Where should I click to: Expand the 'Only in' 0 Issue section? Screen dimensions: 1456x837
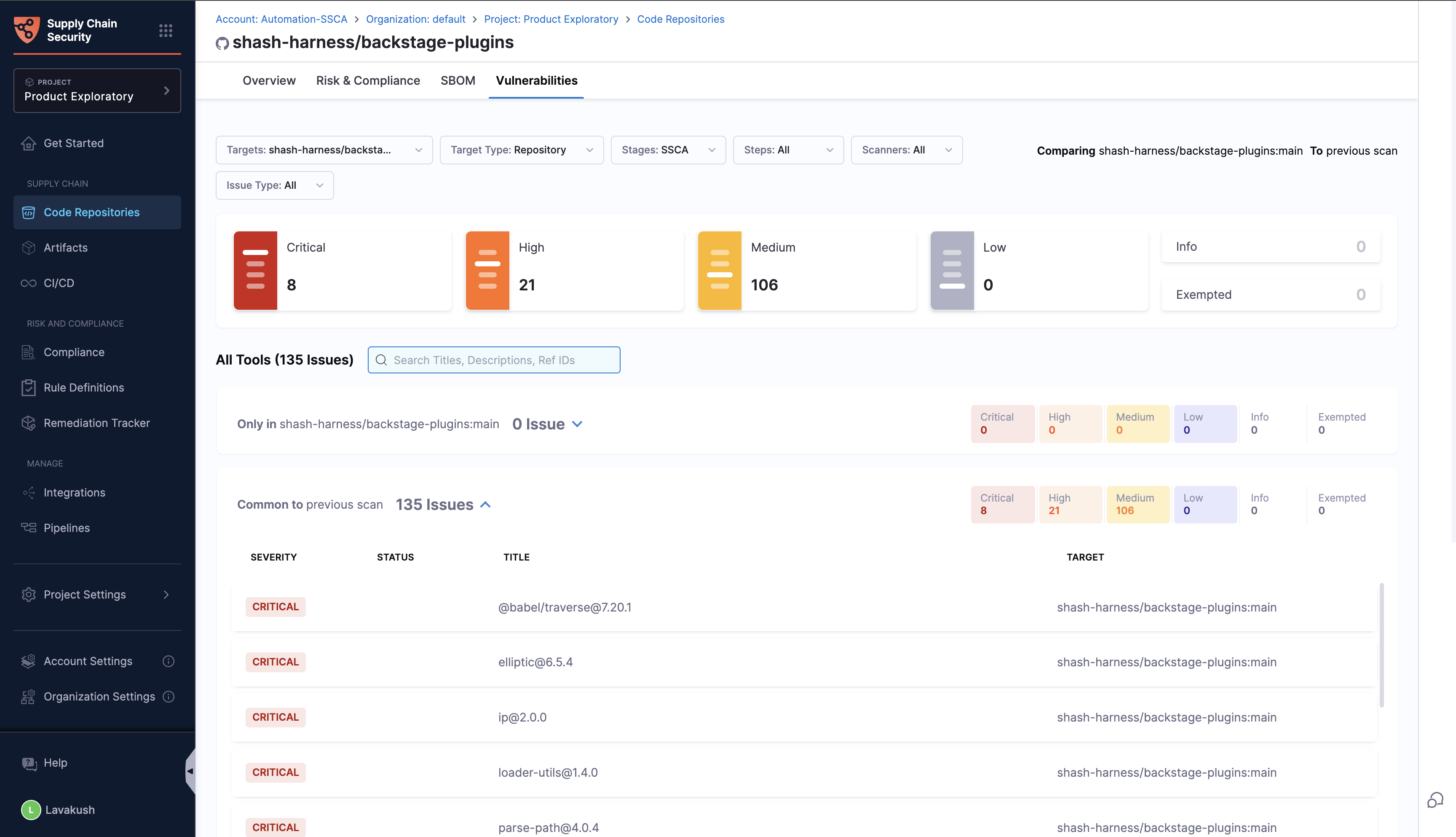578,424
